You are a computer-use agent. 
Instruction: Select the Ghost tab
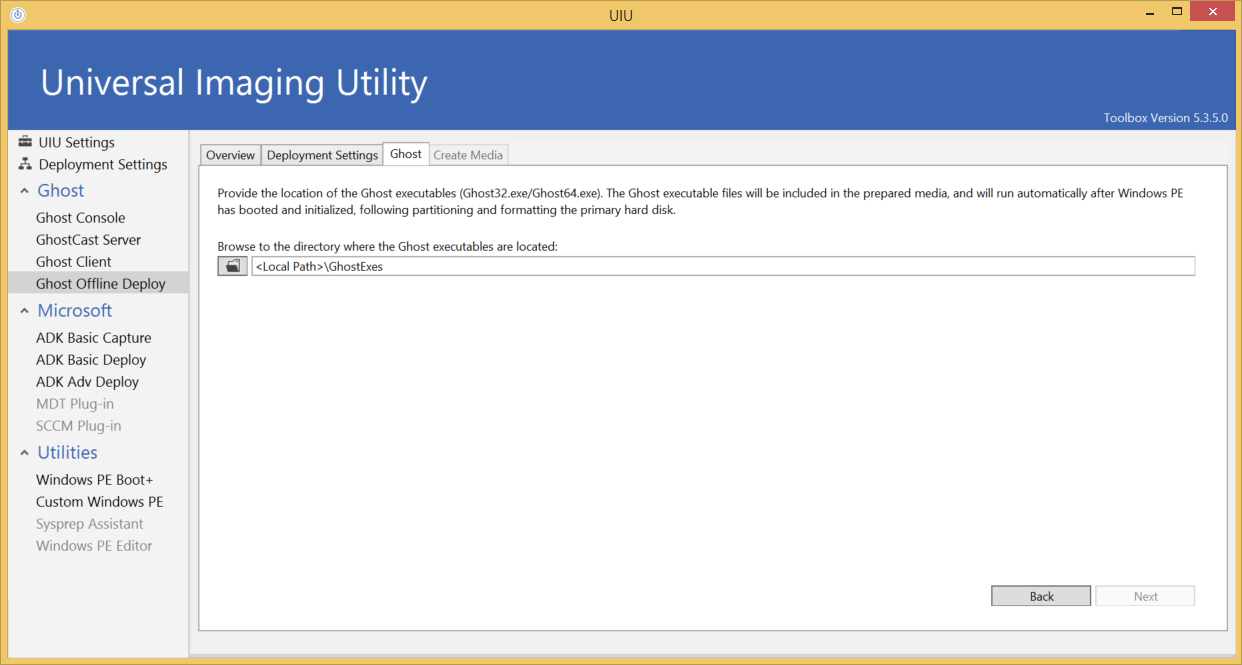[406, 154]
